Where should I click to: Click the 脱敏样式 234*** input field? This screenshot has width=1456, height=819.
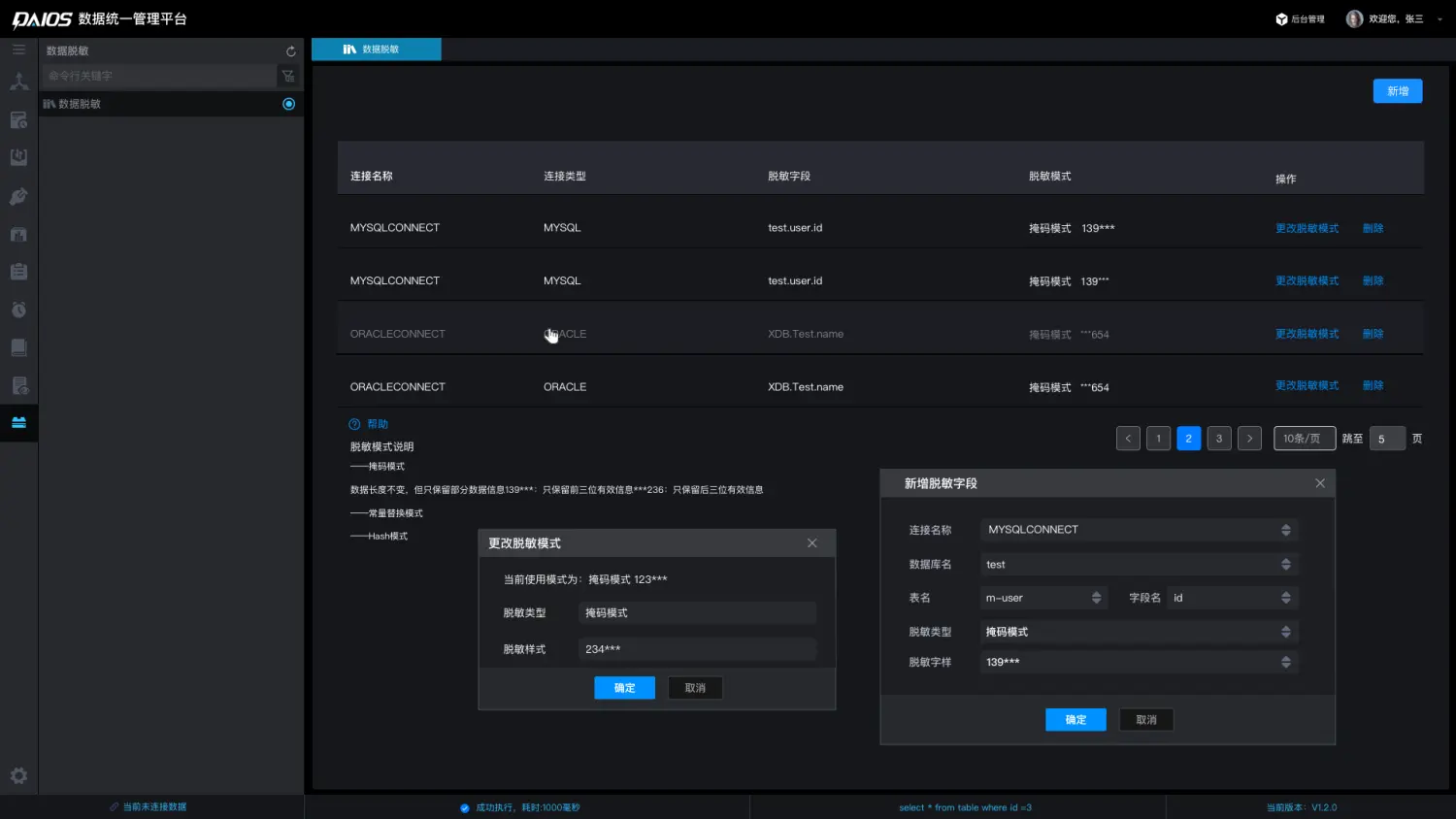tap(697, 649)
